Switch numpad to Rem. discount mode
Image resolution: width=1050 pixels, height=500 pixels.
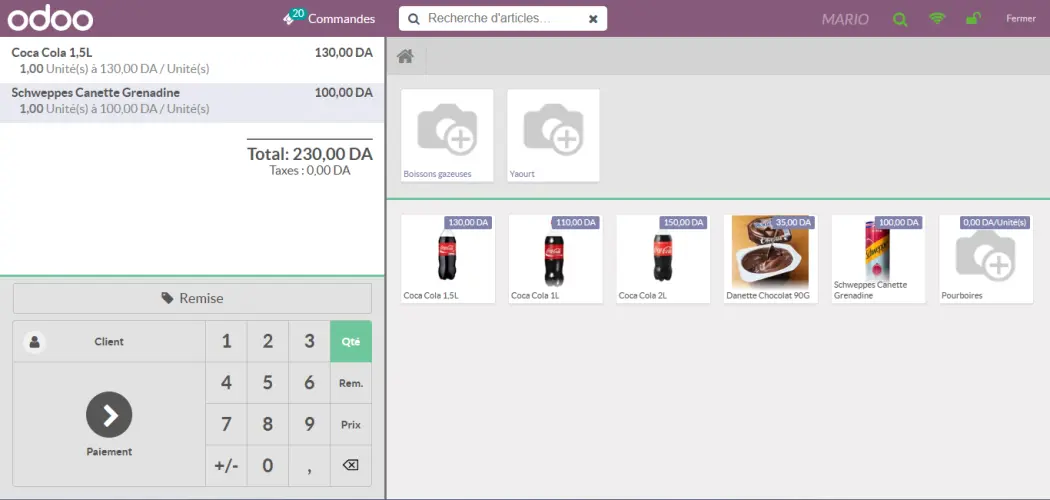[x=351, y=383]
